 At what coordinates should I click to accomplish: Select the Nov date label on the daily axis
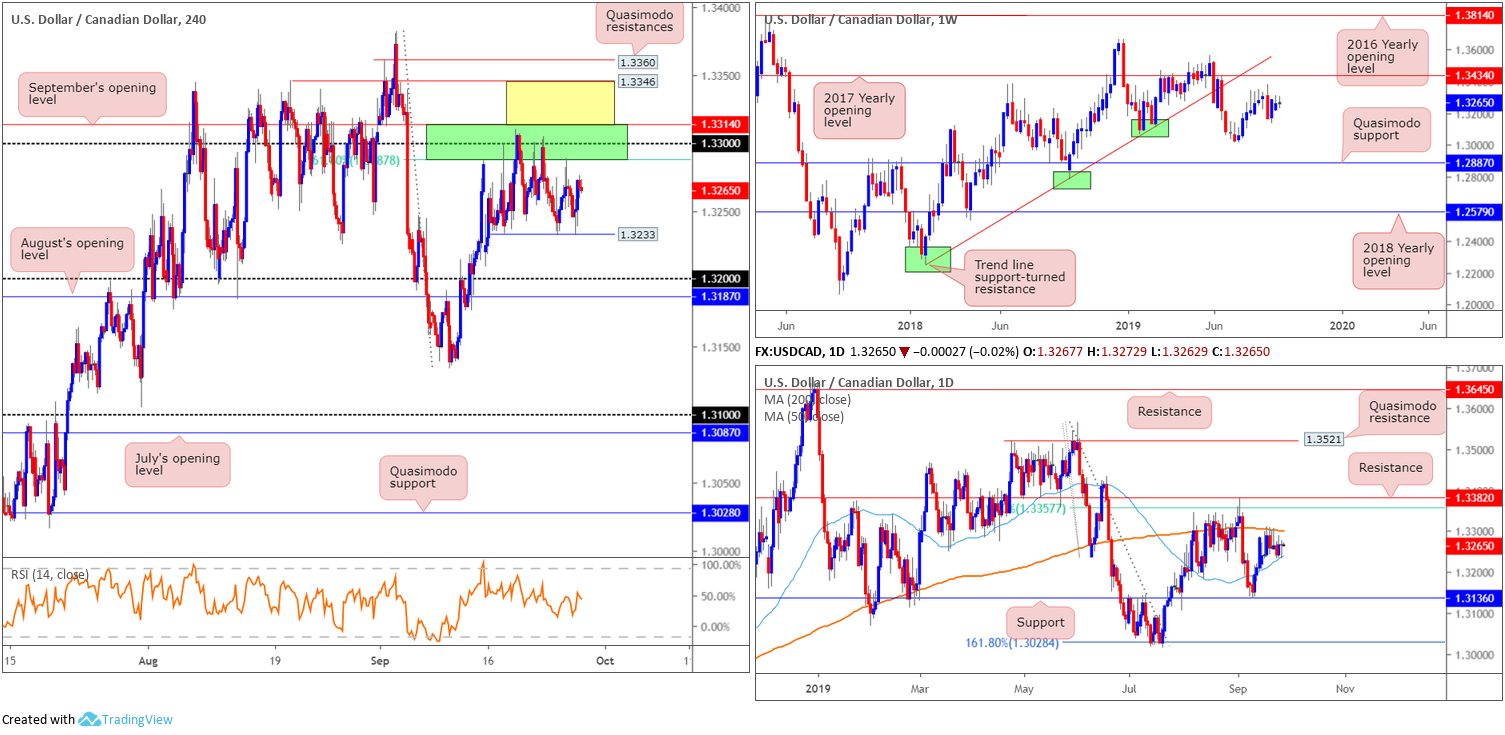(1344, 689)
